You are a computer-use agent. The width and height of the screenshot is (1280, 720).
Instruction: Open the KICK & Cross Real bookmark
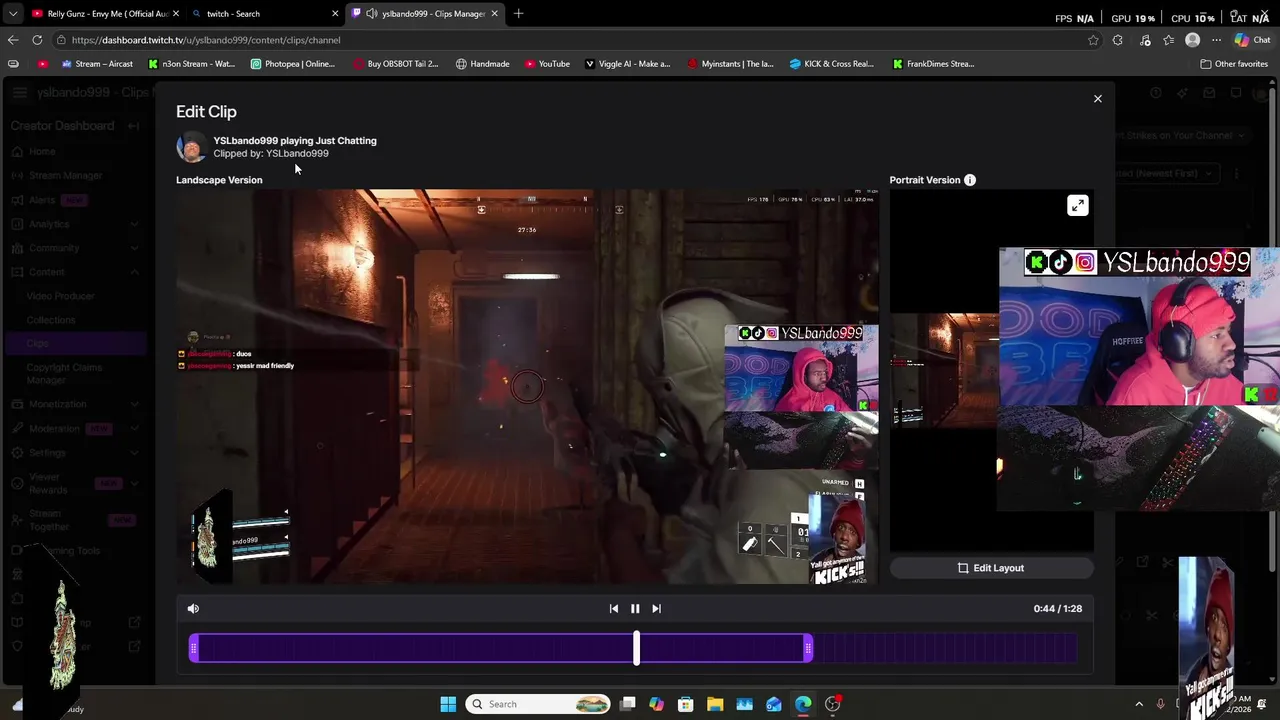(832, 64)
